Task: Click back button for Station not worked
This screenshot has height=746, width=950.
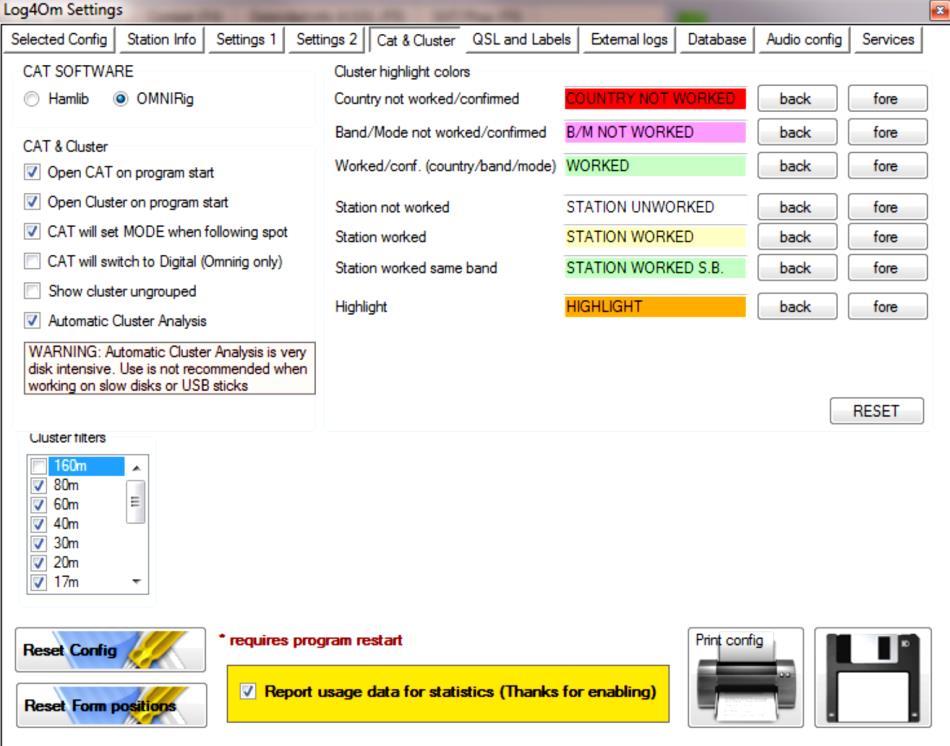Action: click(797, 207)
